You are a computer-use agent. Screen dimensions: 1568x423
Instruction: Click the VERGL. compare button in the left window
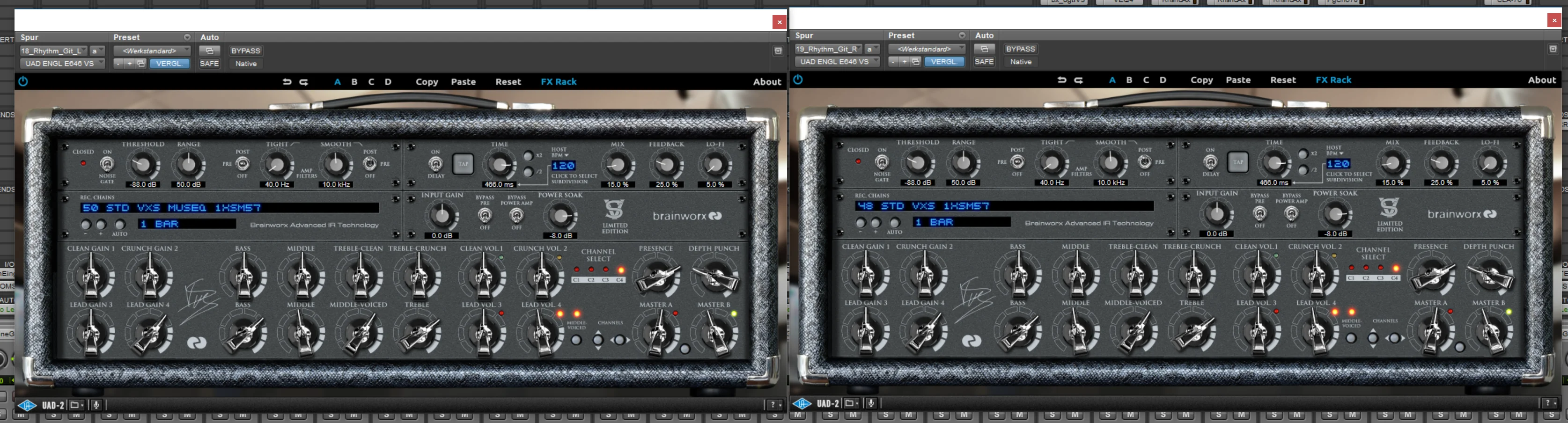pos(169,63)
